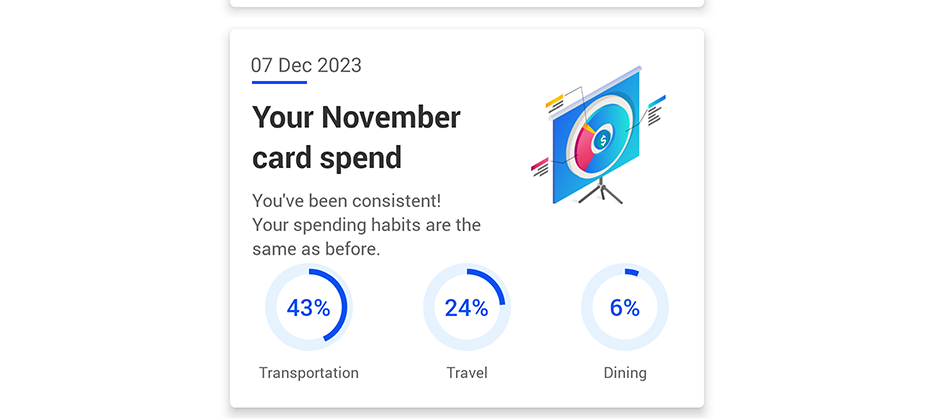The width and height of the screenshot is (930, 420).
Task: Open the "Your November card spend" heading
Action: point(356,138)
